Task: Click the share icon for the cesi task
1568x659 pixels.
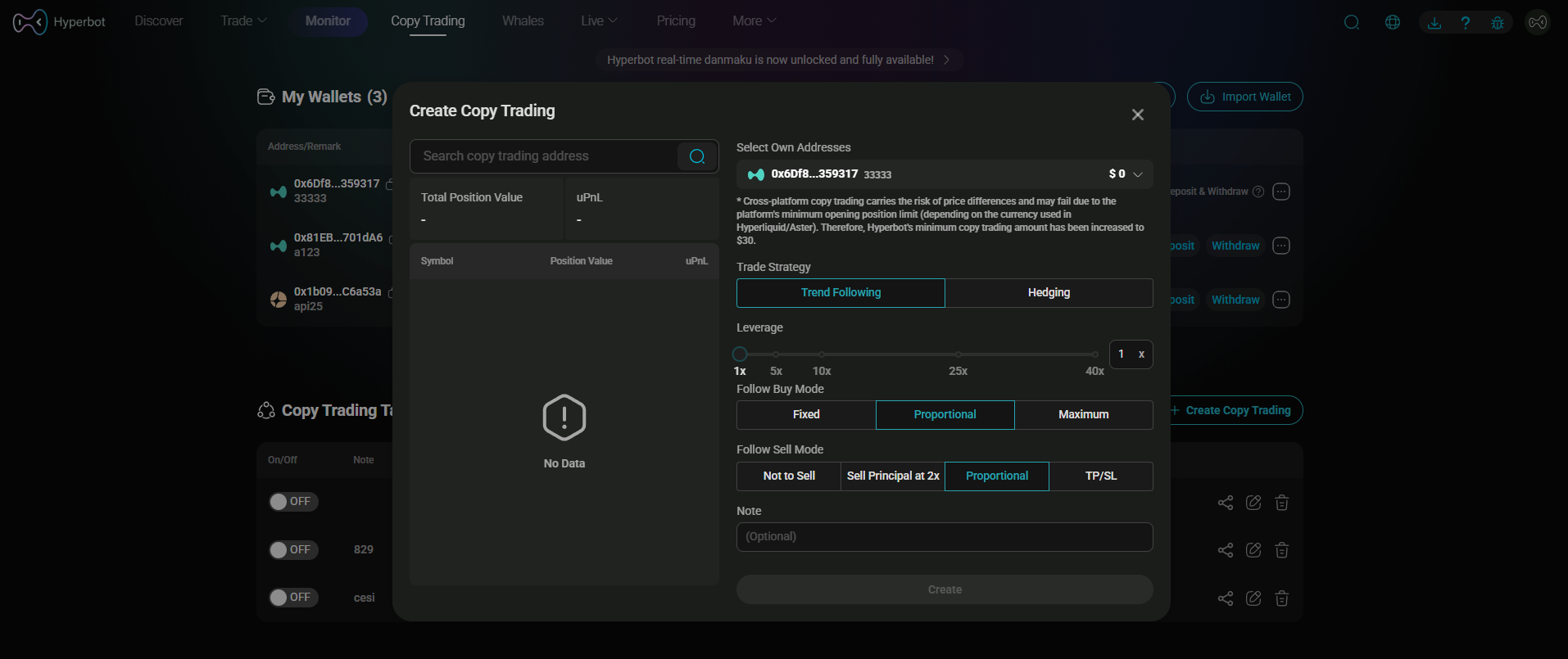Action: click(1226, 598)
